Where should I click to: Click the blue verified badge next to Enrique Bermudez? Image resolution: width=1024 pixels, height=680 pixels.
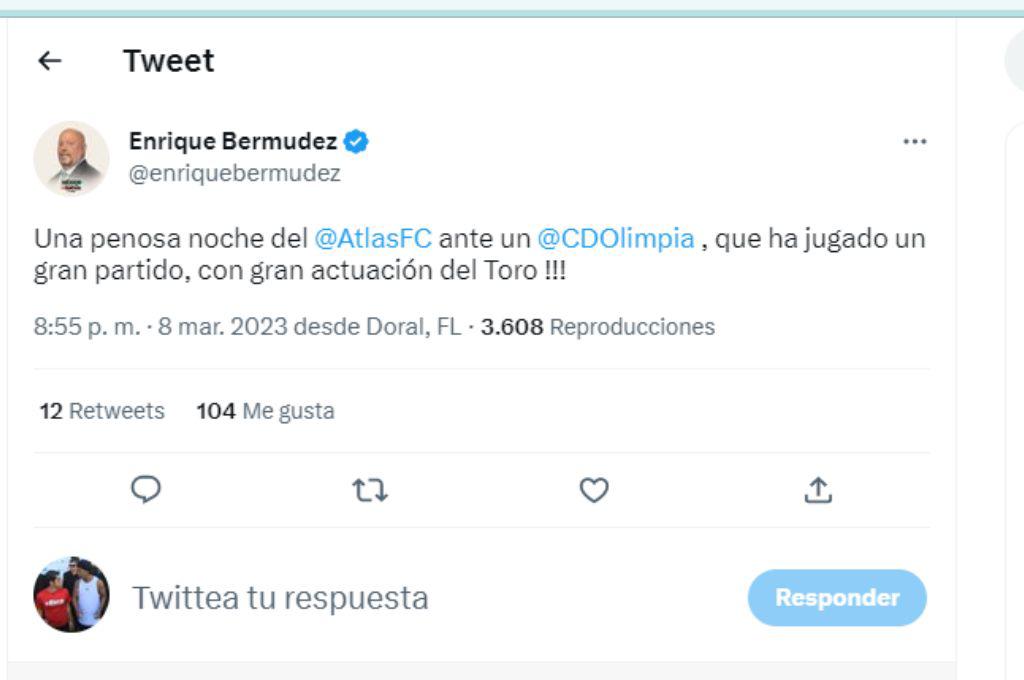tap(356, 141)
